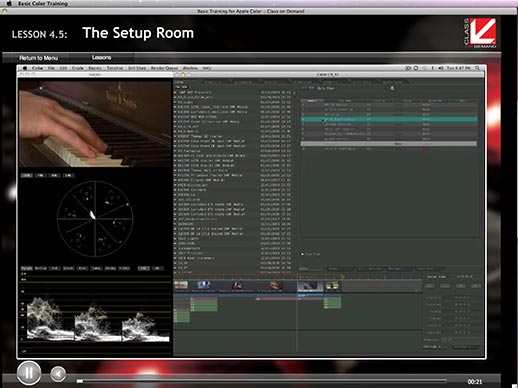
Task: Click the vectorscope display
Action: [x=95, y=219]
